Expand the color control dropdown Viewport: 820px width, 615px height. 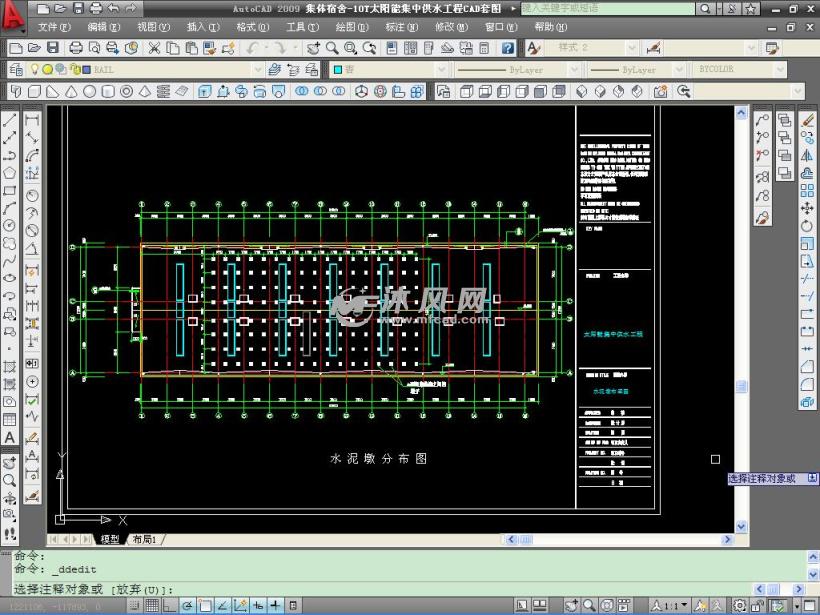[x=441, y=69]
